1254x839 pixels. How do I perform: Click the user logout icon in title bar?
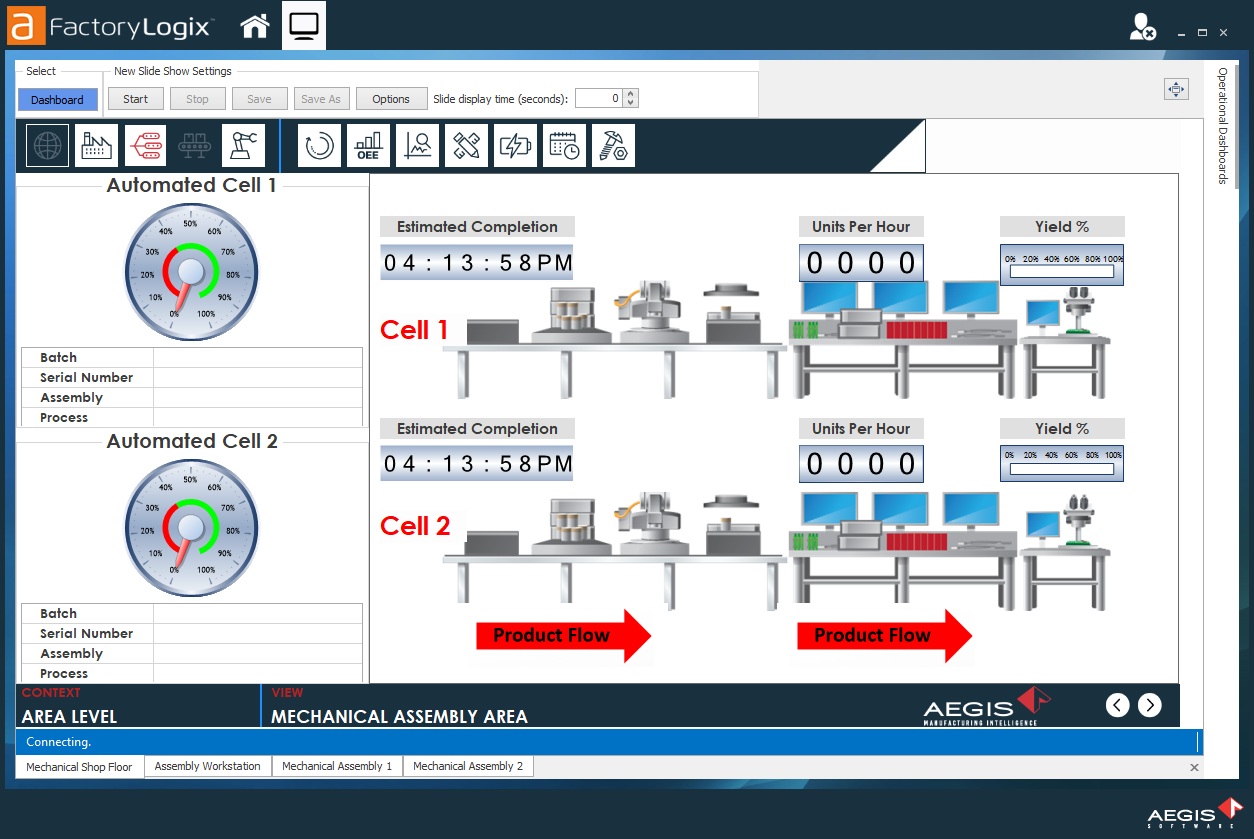click(x=1142, y=28)
